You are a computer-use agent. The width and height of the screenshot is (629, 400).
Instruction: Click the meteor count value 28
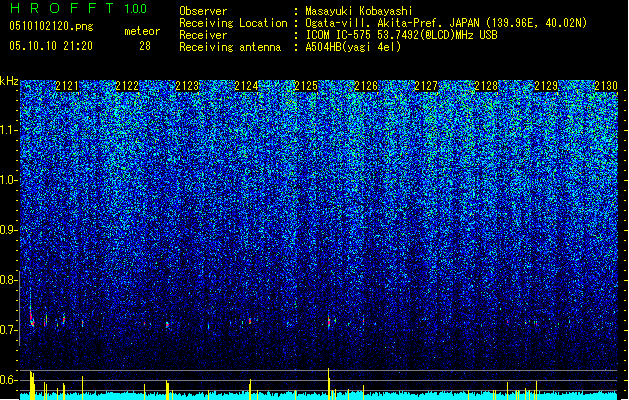tap(145, 46)
